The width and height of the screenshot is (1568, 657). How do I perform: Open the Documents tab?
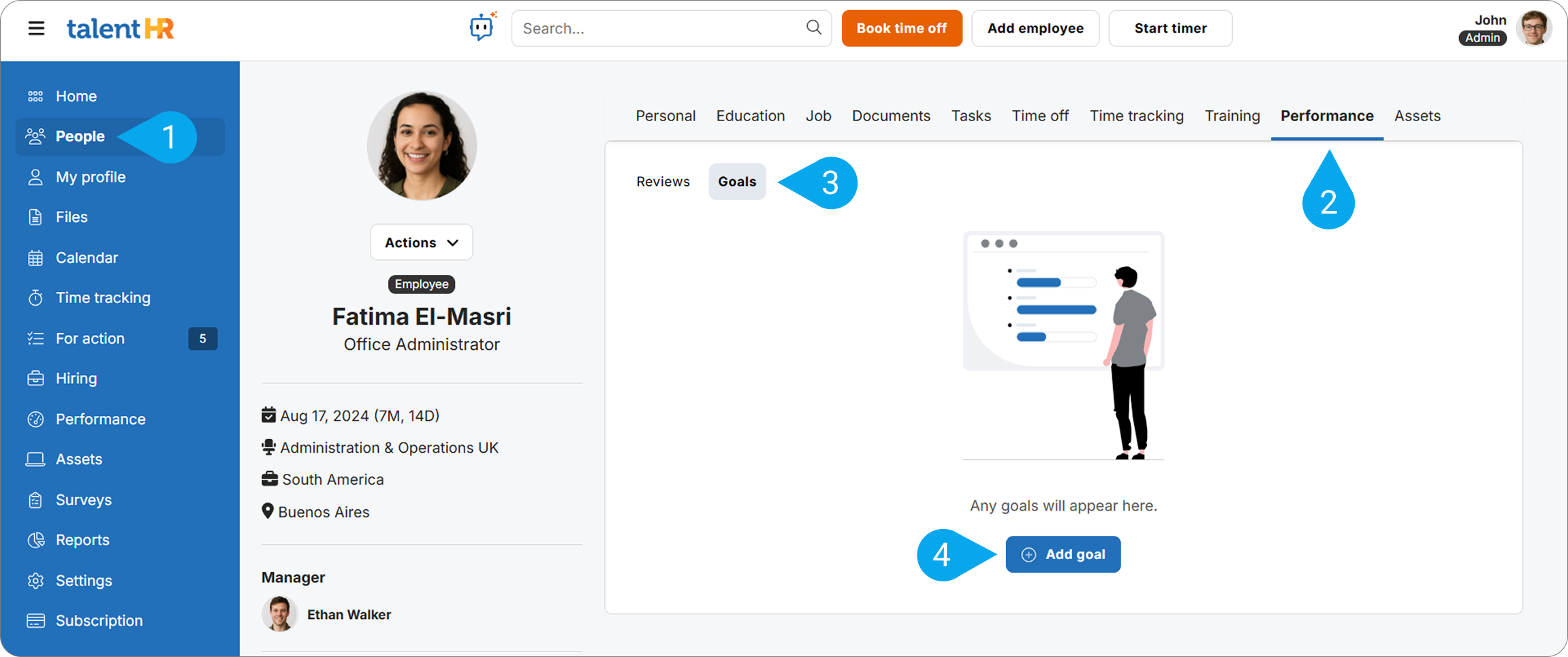(890, 116)
